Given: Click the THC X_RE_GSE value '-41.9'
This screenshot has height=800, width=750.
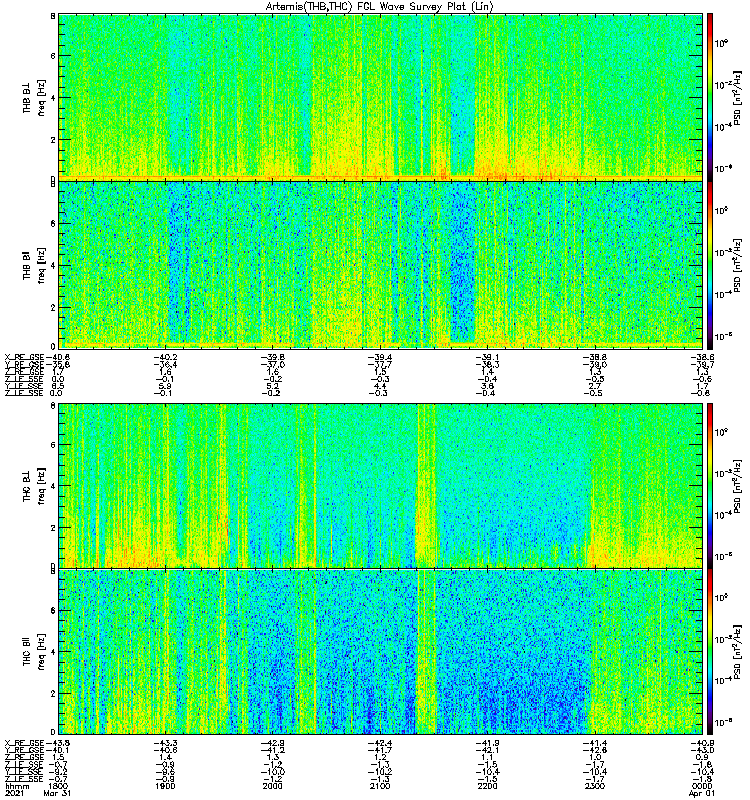Looking at the screenshot, I should pos(487,743).
